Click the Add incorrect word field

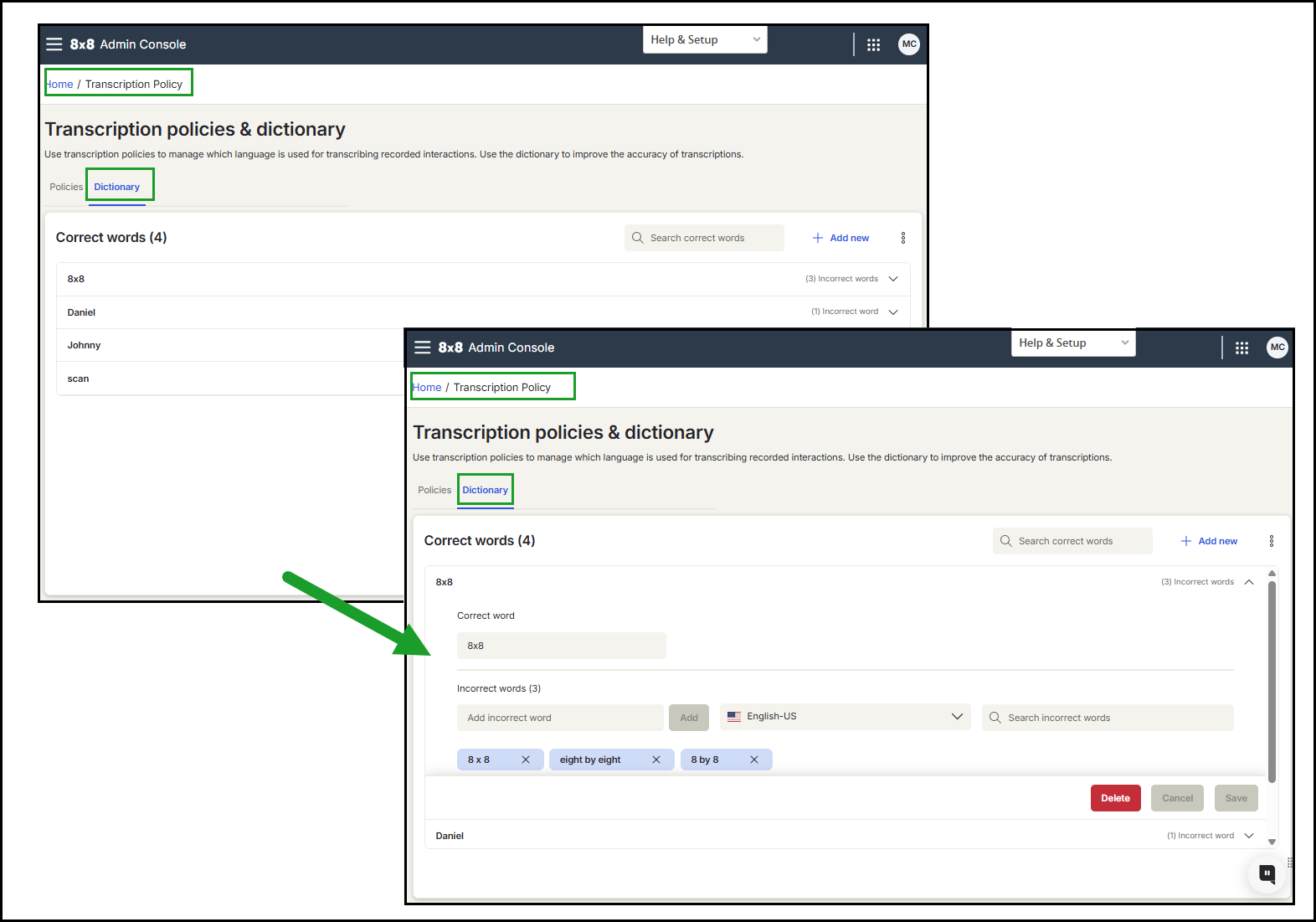coord(560,718)
